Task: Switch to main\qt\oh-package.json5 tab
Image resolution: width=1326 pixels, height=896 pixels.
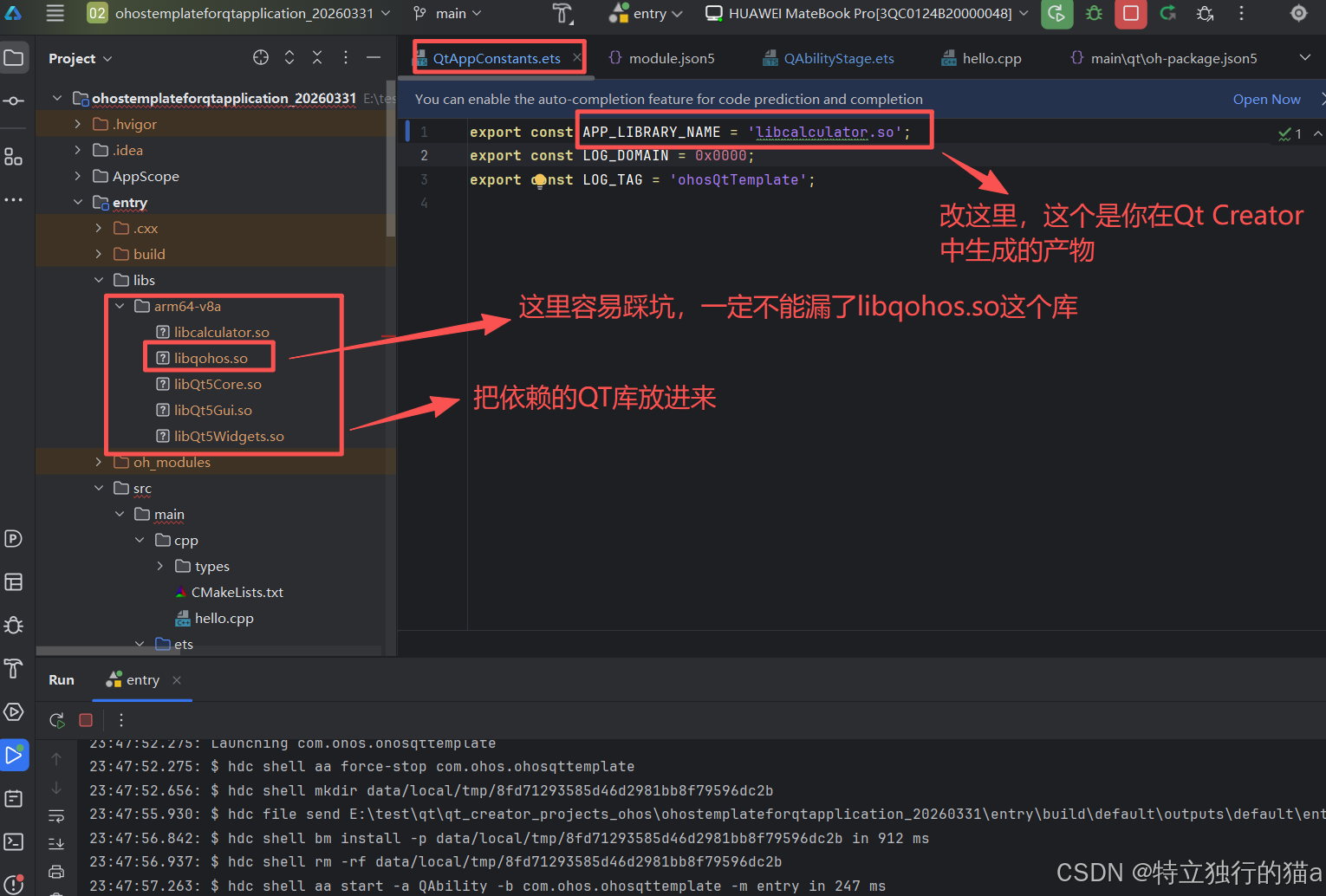Action: [x=1164, y=58]
